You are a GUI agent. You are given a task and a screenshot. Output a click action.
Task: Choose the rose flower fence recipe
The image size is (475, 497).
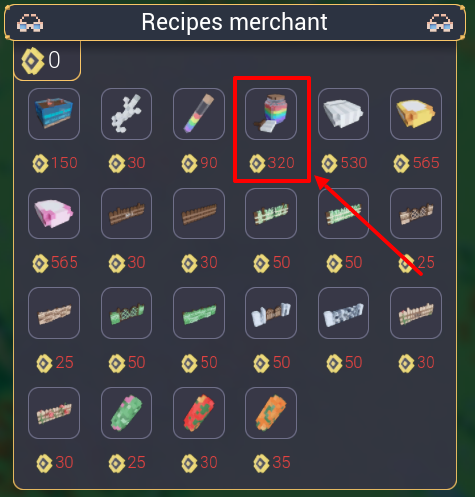point(54,413)
